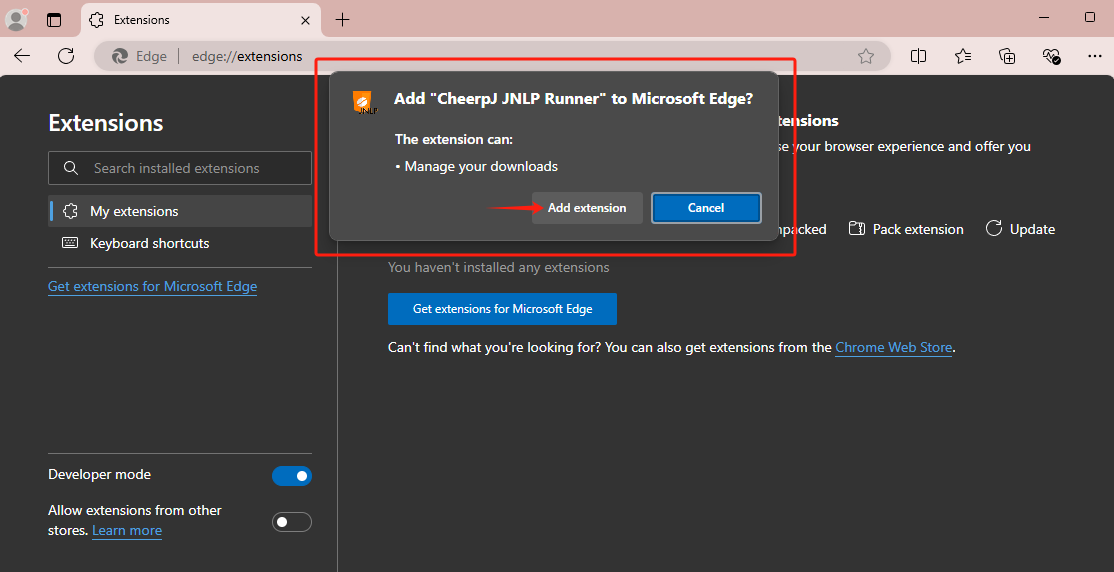The image size is (1114, 572).
Task: Toggle the Developer mode switch
Action: click(x=292, y=476)
